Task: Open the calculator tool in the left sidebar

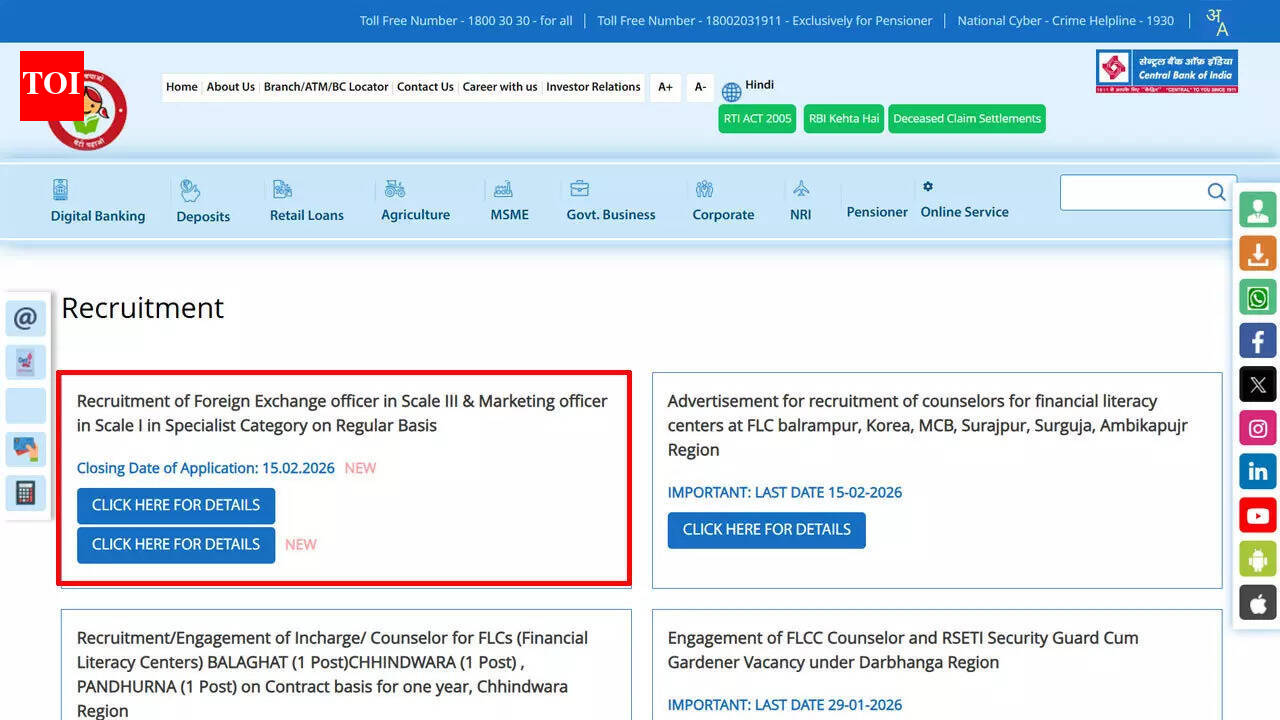Action: pos(25,493)
